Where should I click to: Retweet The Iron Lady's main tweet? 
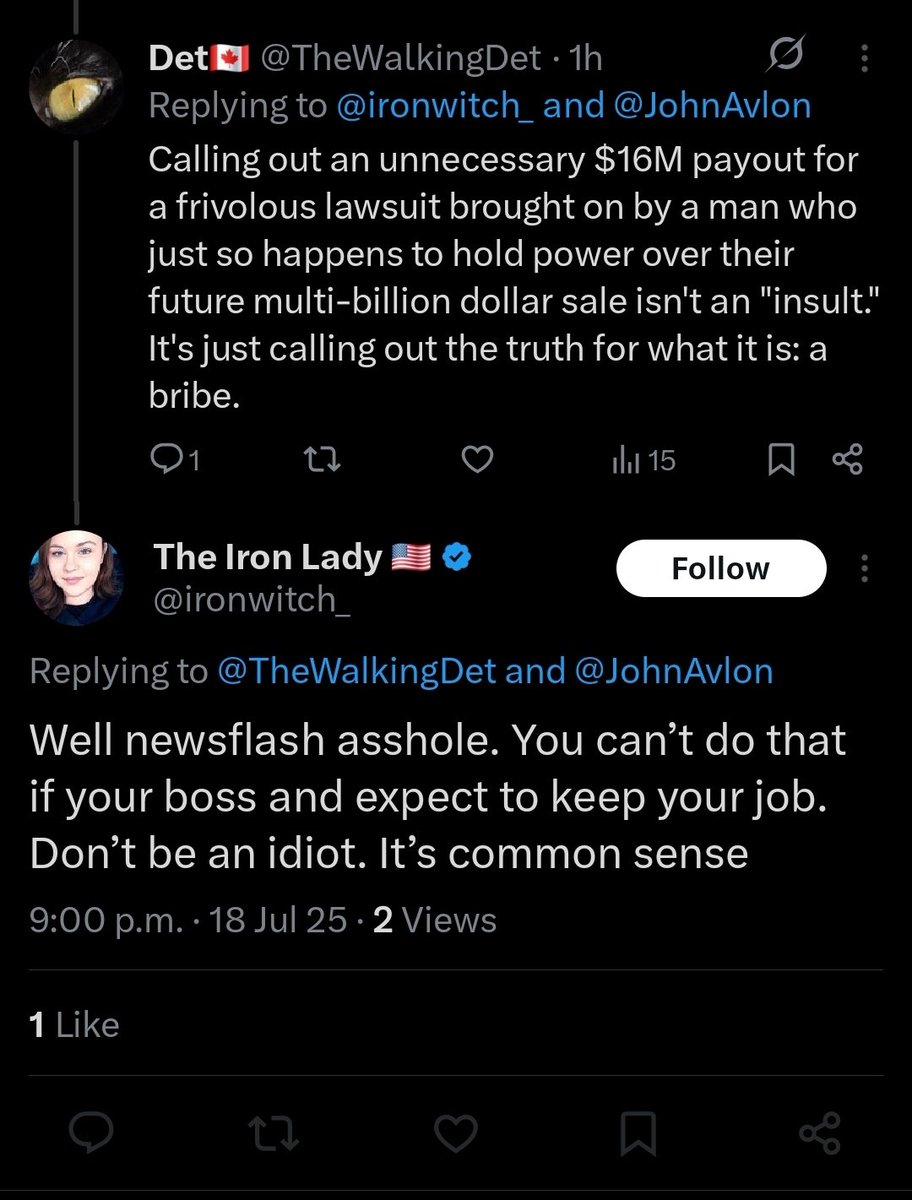[272, 1133]
